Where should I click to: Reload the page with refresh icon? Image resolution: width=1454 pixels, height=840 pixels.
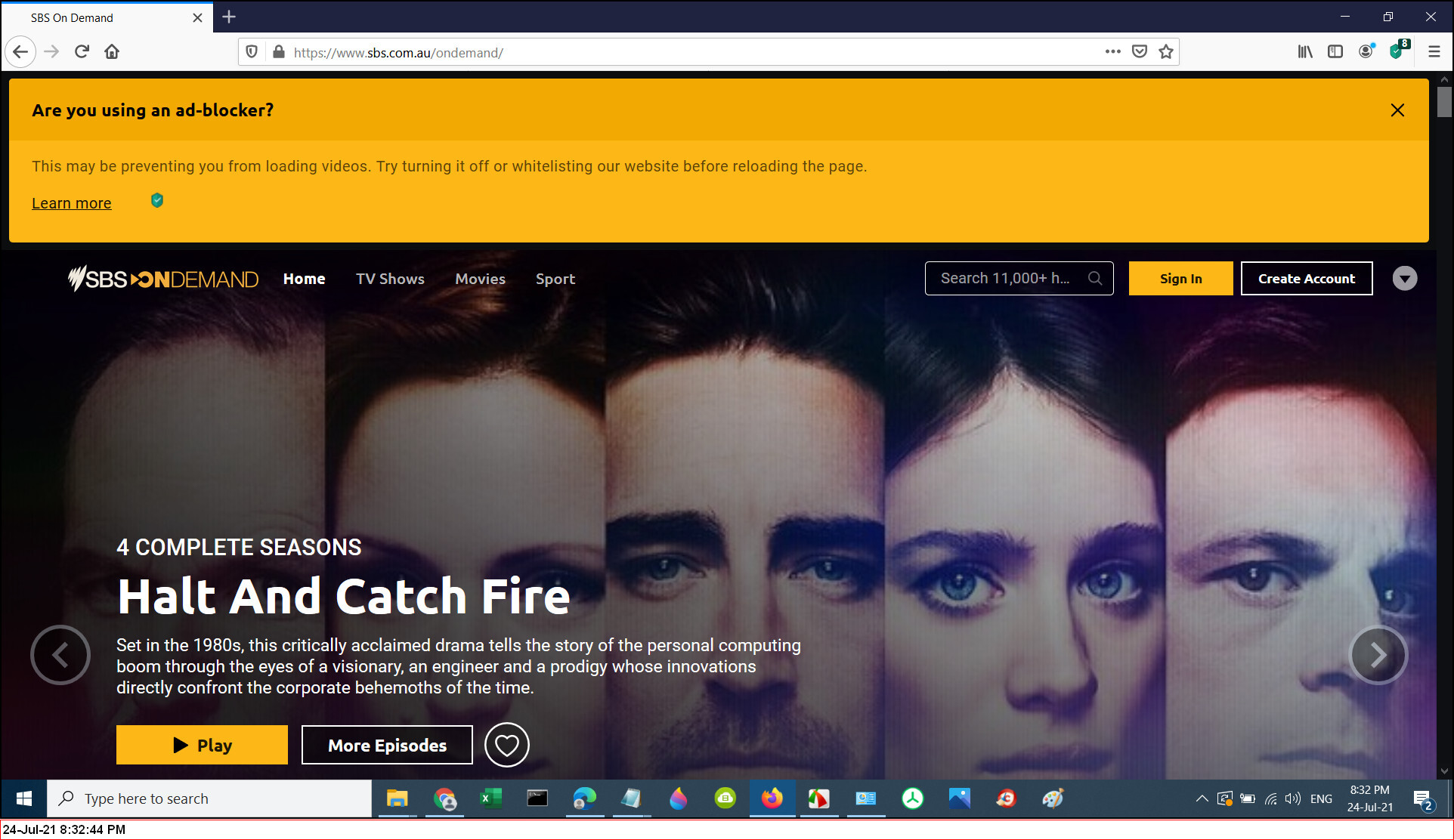(82, 51)
